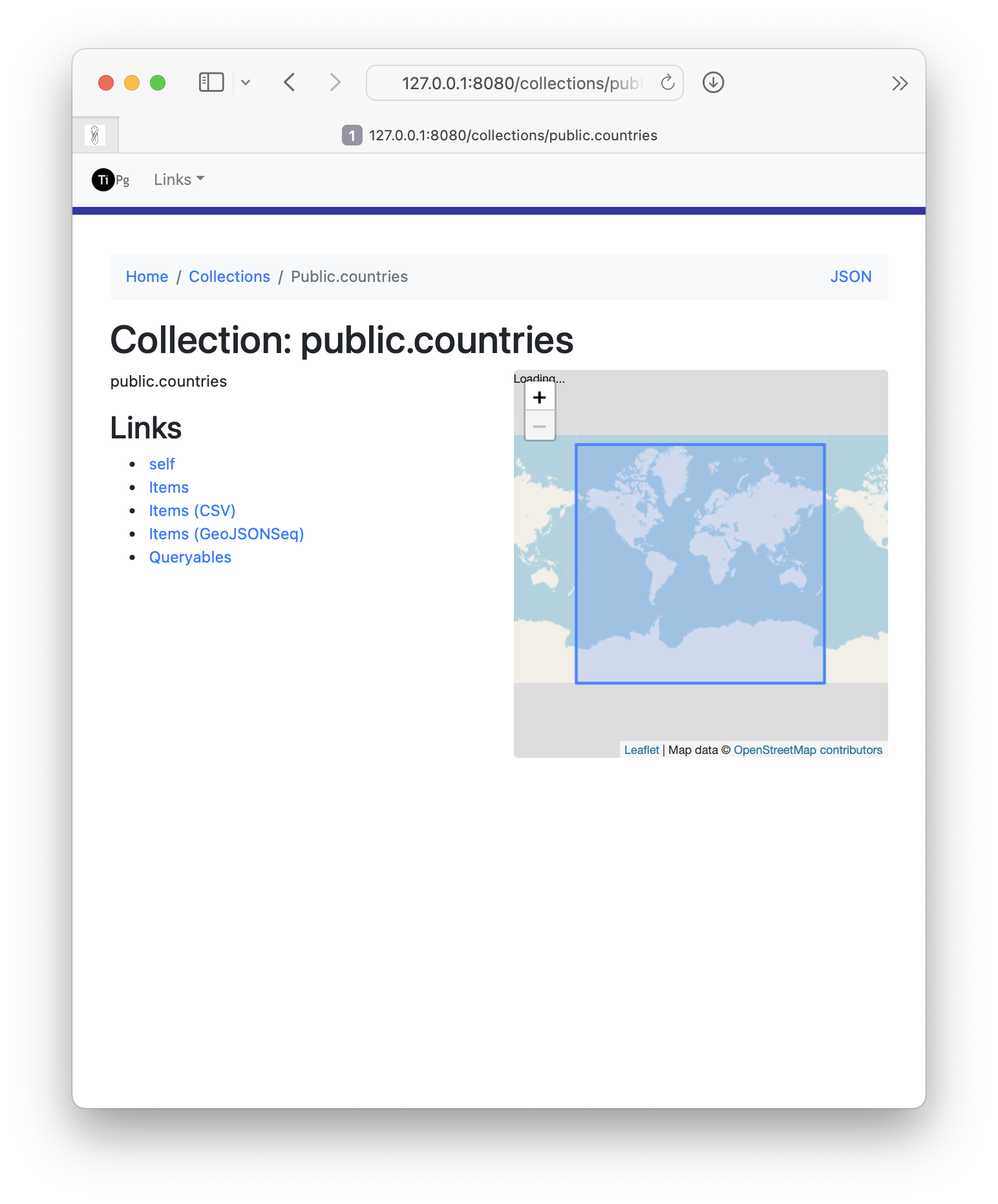This screenshot has width=998, height=1204.
Task: Click the Public.countries breadcrumb text
Action: 349,277
